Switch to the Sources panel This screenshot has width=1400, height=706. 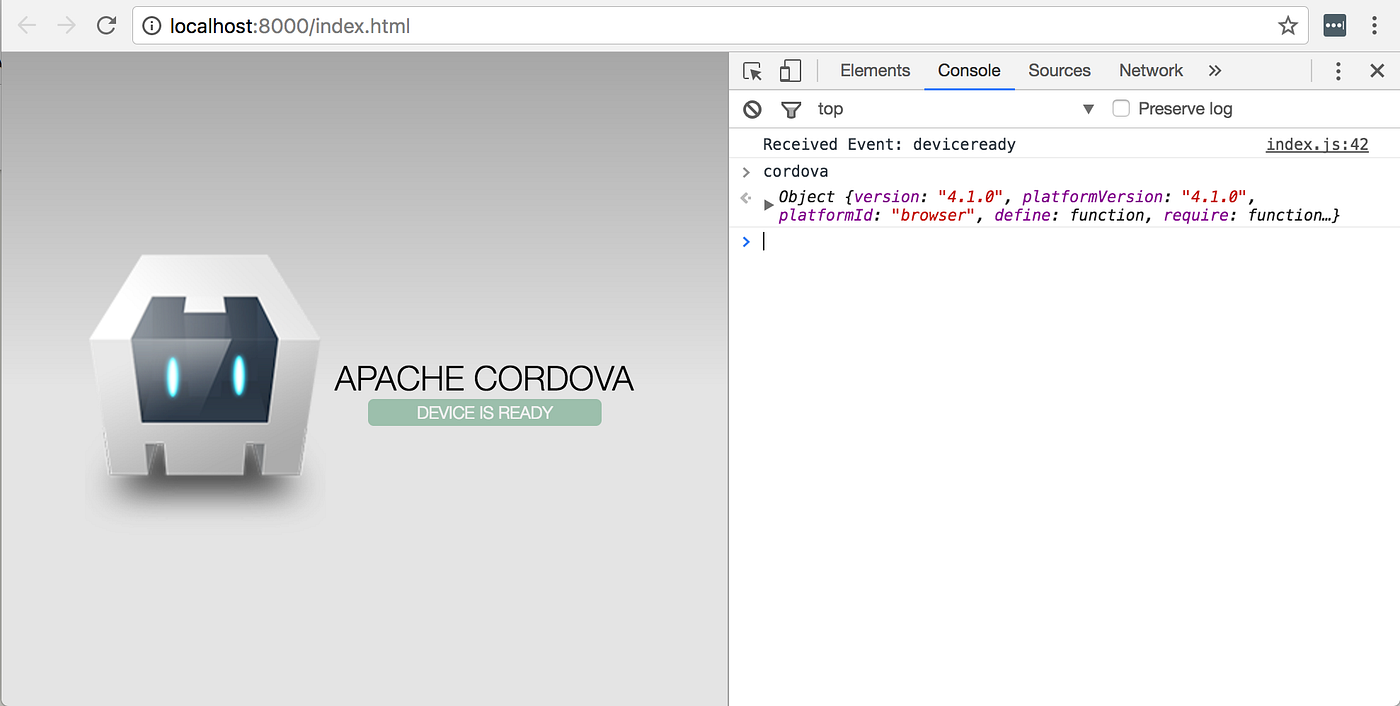tap(1059, 70)
